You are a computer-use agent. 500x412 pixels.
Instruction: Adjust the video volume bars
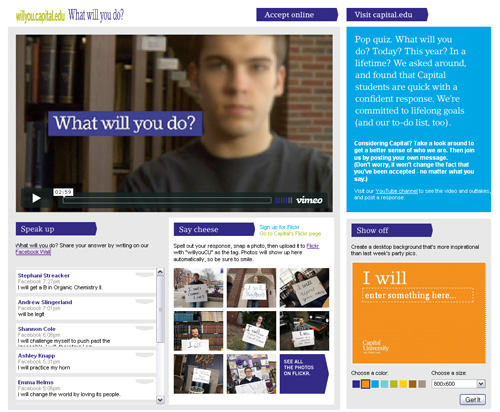coord(284,200)
